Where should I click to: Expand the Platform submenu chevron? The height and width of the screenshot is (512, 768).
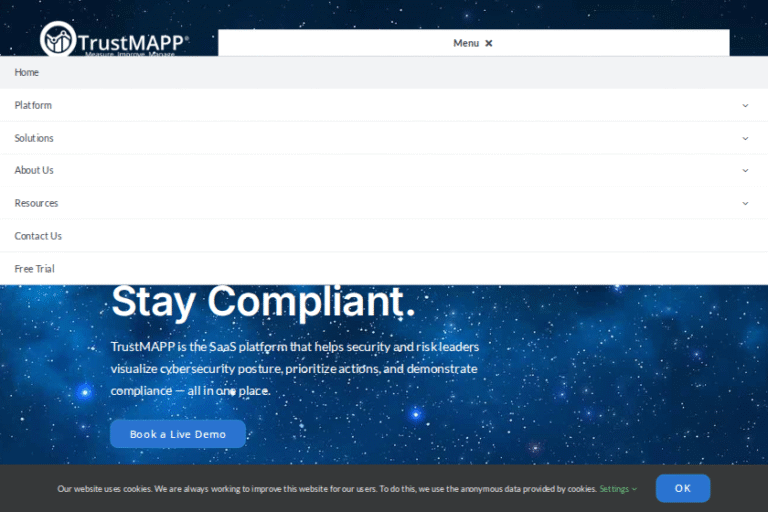[745, 105]
